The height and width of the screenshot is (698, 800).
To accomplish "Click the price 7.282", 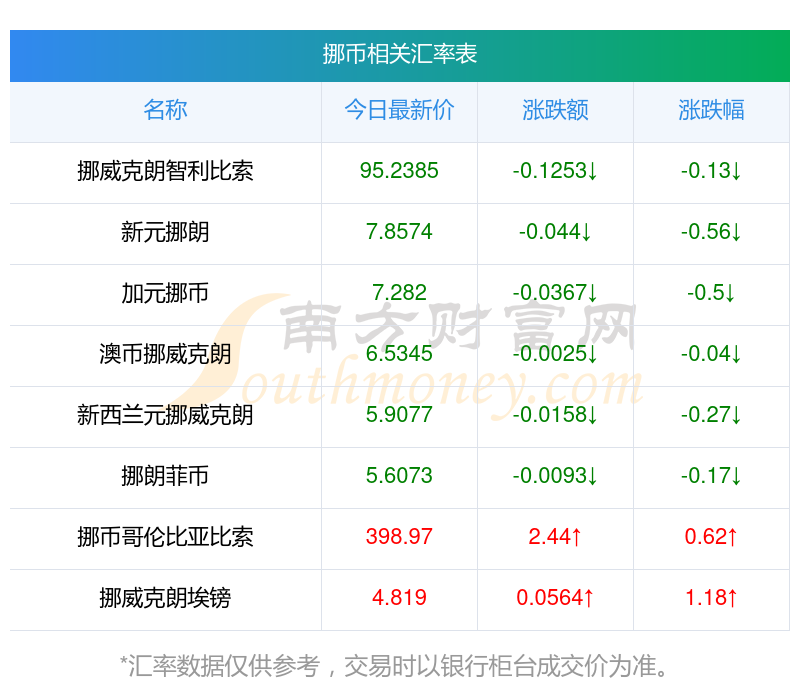I will coord(399,293).
